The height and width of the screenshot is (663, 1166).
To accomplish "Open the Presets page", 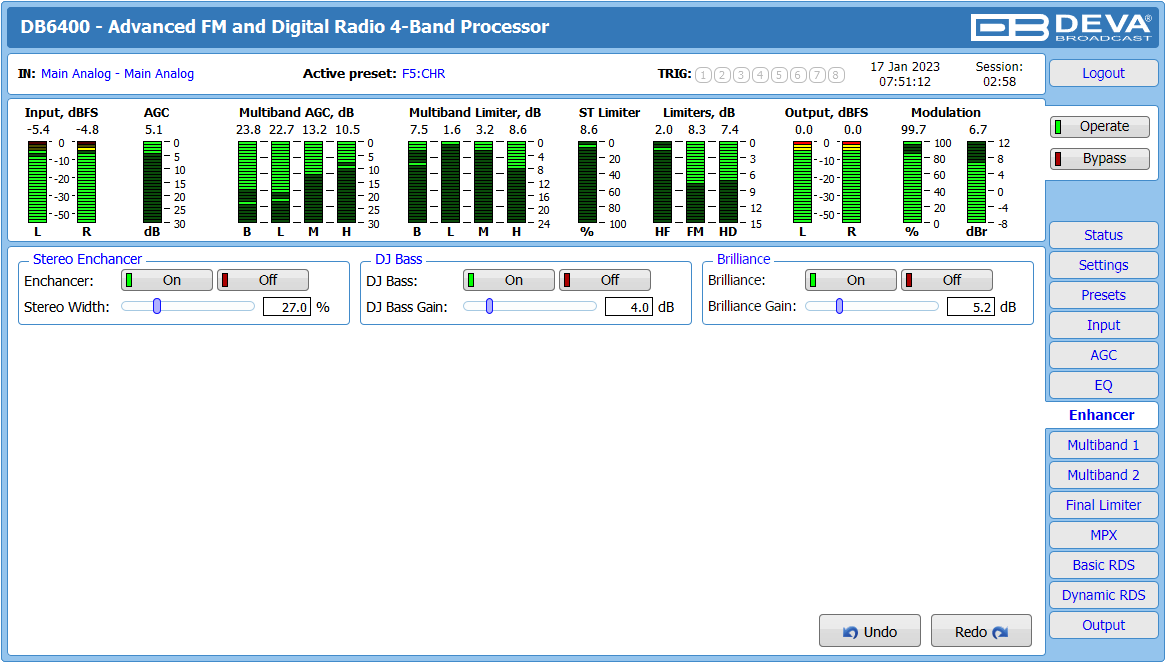I will coord(1104,295).
